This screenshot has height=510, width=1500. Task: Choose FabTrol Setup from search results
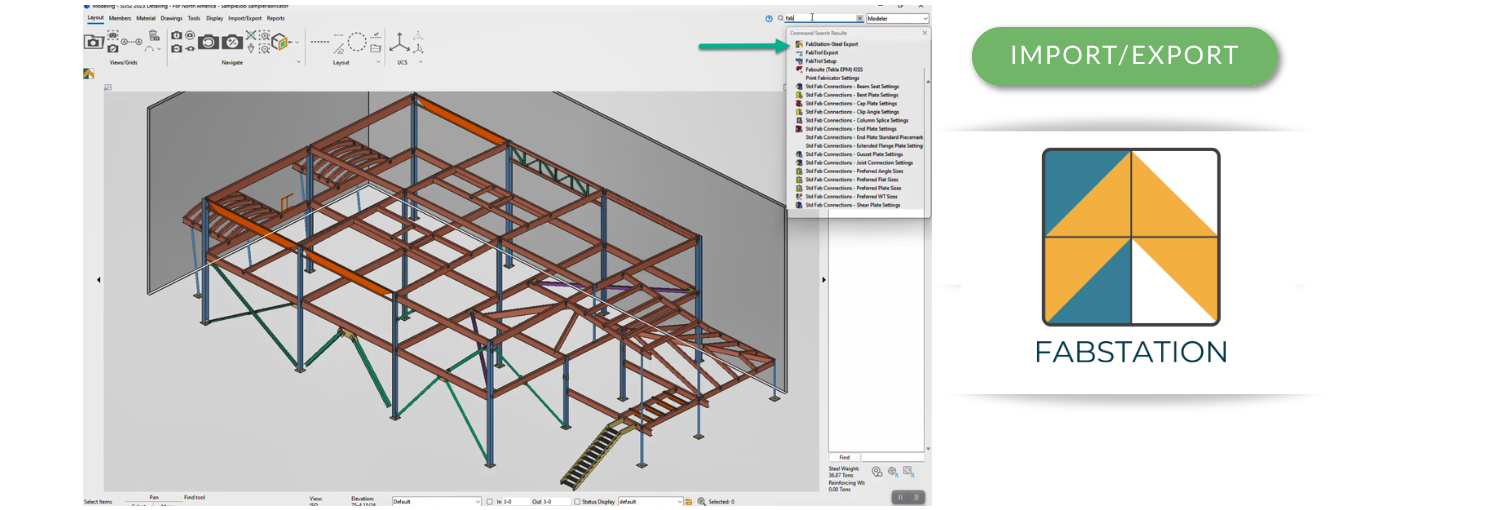pos(820,61)
